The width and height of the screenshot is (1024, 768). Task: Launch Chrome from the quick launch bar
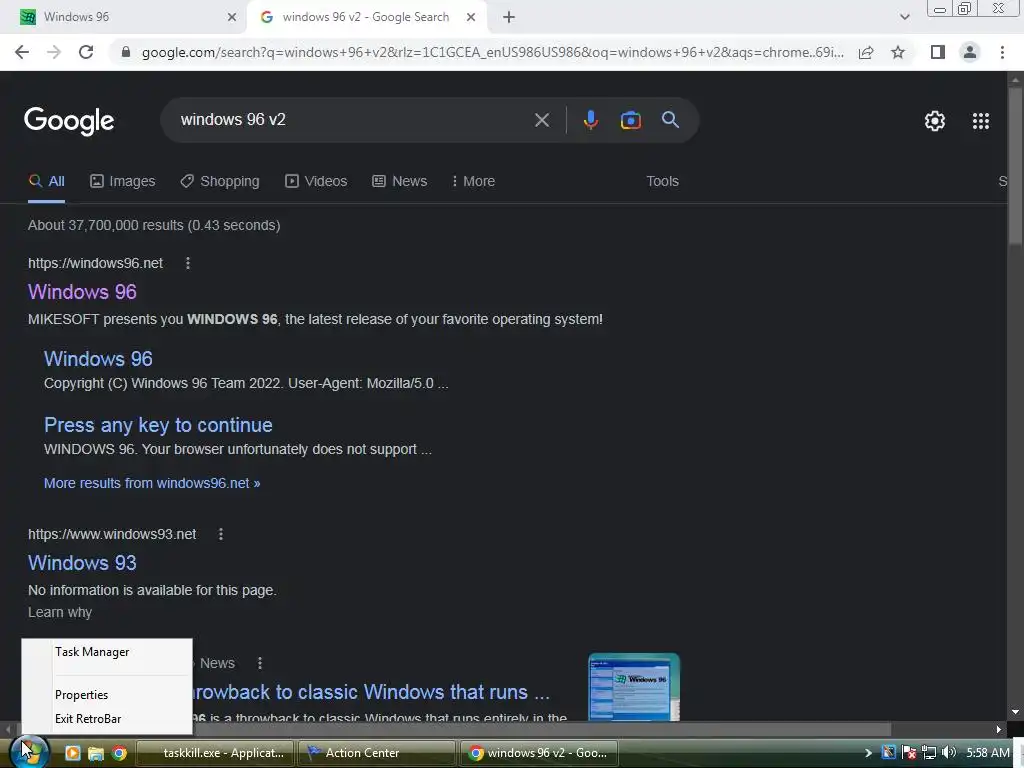119,753
